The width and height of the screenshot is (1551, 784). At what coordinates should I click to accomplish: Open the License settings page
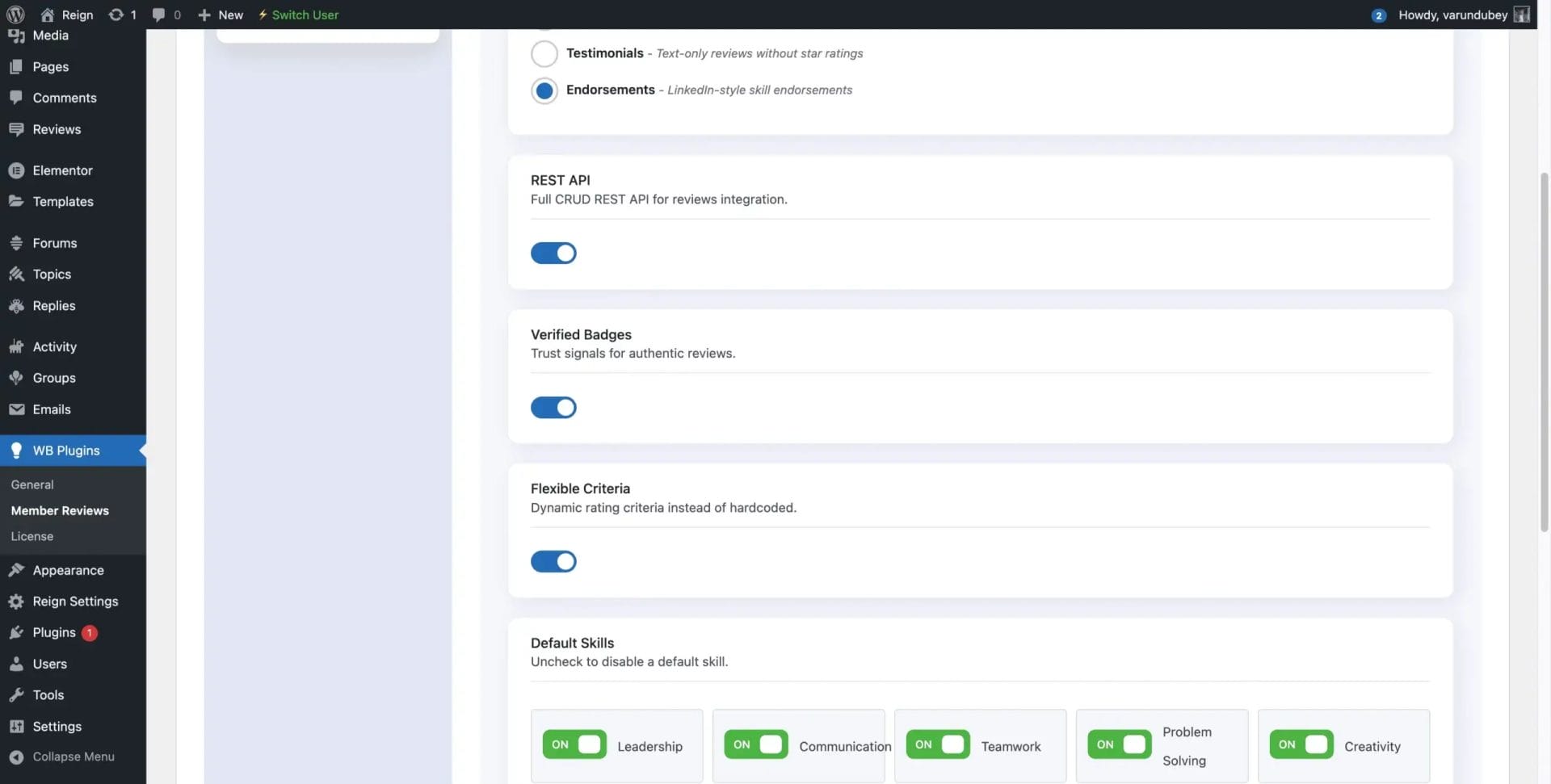coord(32,535)
